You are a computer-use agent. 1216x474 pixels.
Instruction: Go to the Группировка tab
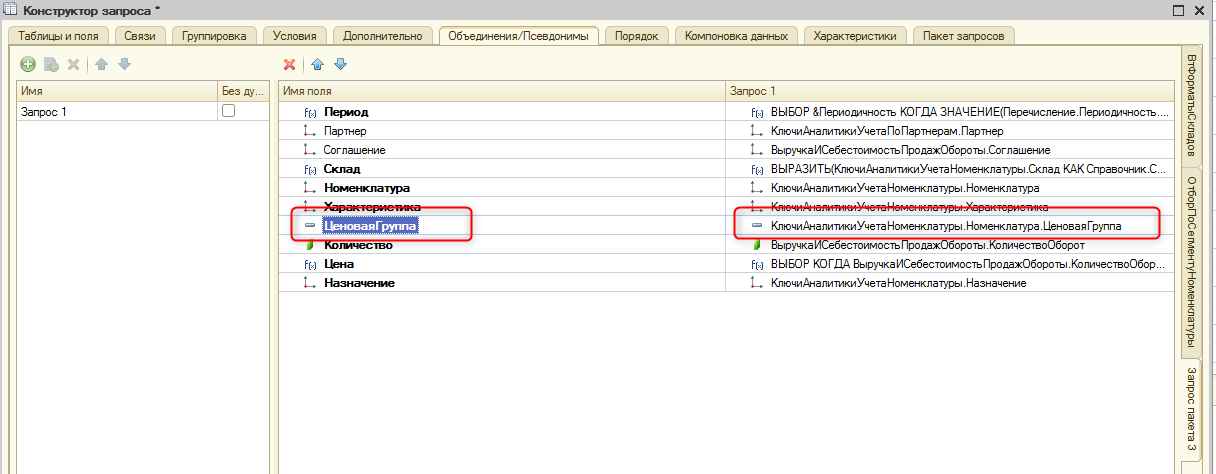[x=214, y=36]
